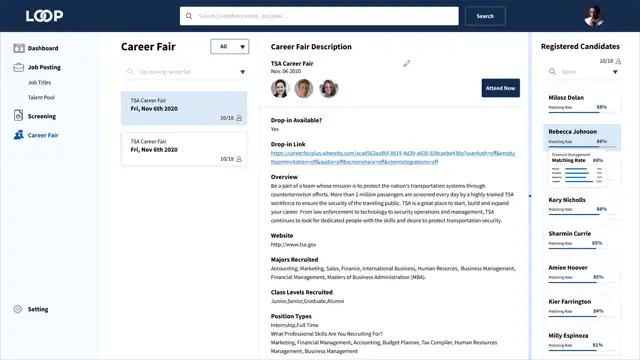Screen dimensions: 640x360
Task: Click the Career Fair people icon
Action: pyautogui.click(x=19, y=135)
